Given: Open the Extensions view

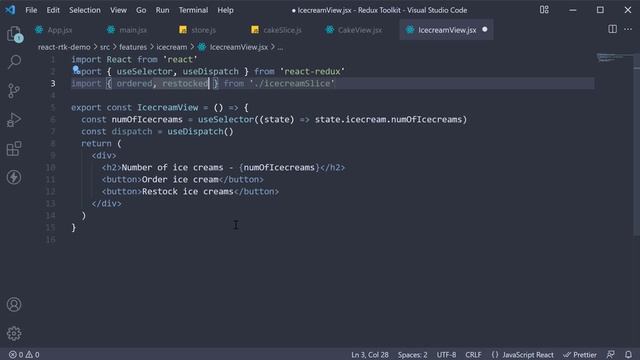Looking at the screenshot, I should [x=14, y=149].
